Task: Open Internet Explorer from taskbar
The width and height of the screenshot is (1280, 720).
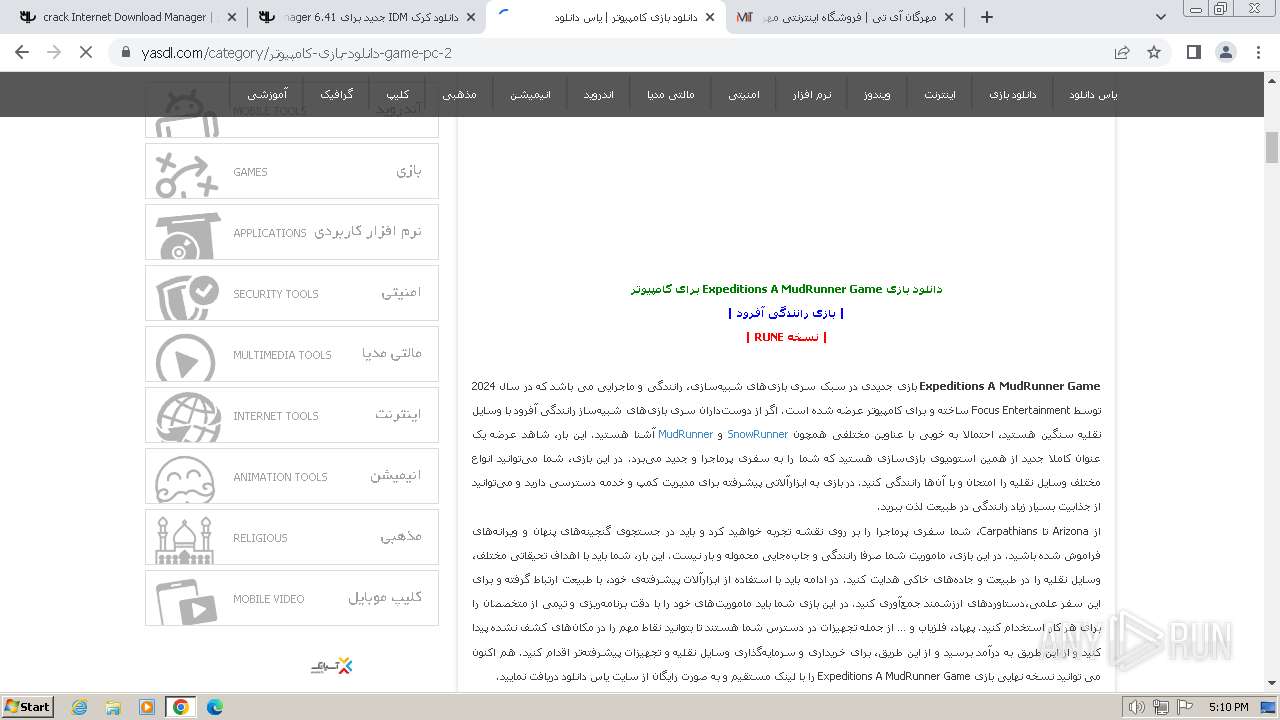Action: [79, 707]
